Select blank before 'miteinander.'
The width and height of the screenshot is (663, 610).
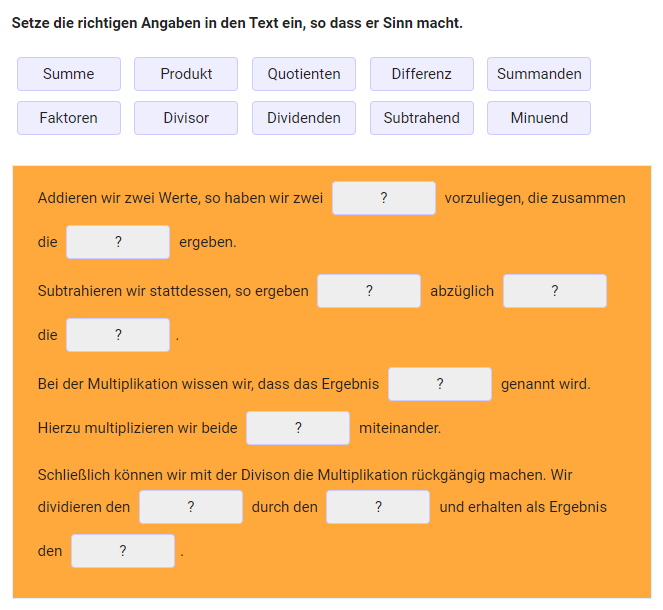click(x=298, y=428)
